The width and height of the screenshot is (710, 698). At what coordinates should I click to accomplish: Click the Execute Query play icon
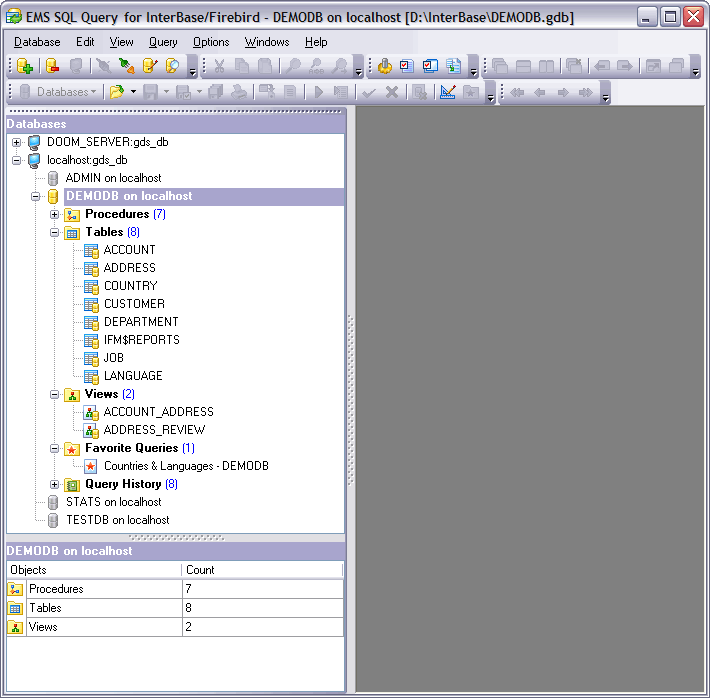[x=318, y=92]
